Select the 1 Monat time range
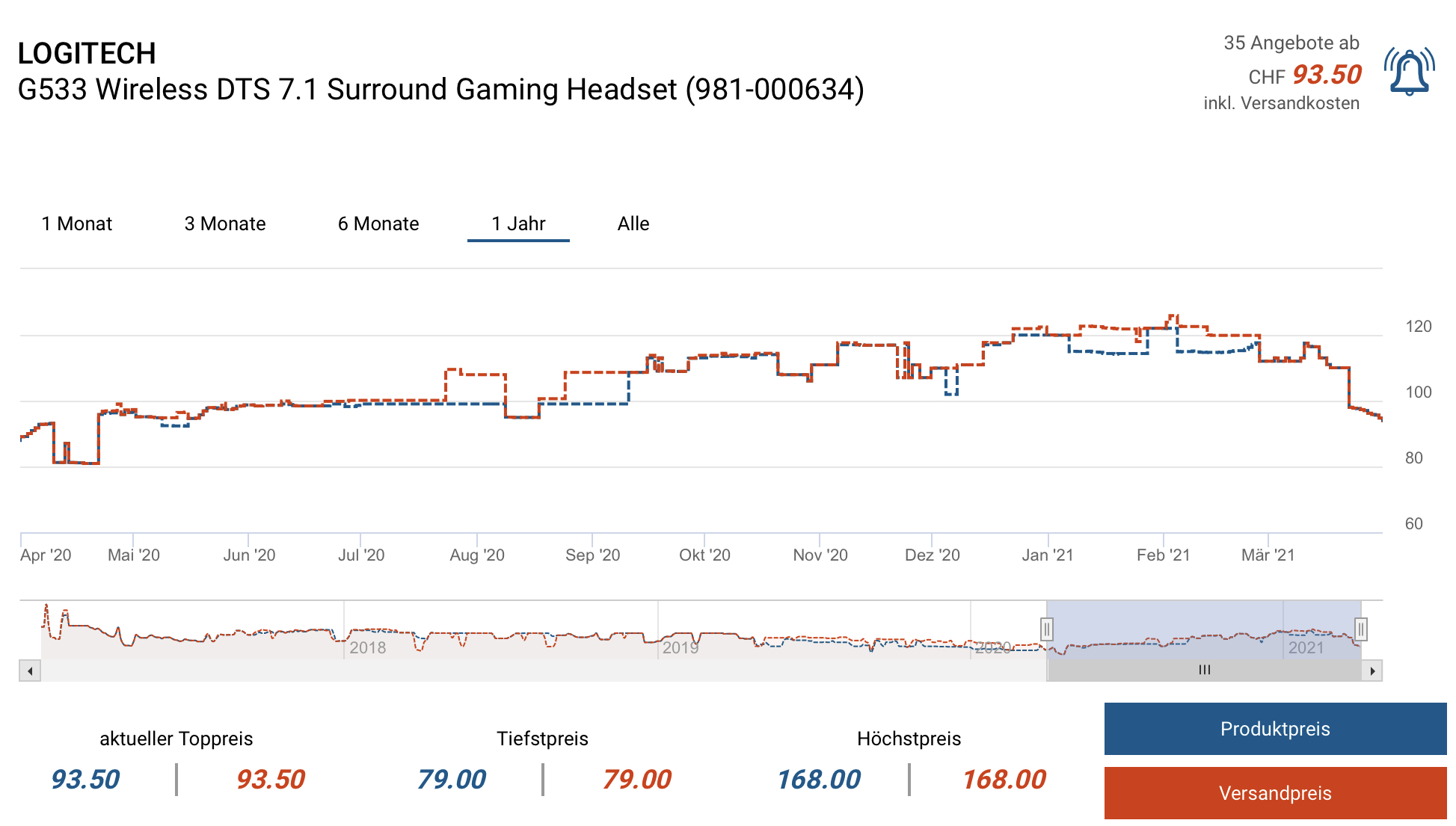This screenshot has width=1456, height=826. click(x=77, y=224)
